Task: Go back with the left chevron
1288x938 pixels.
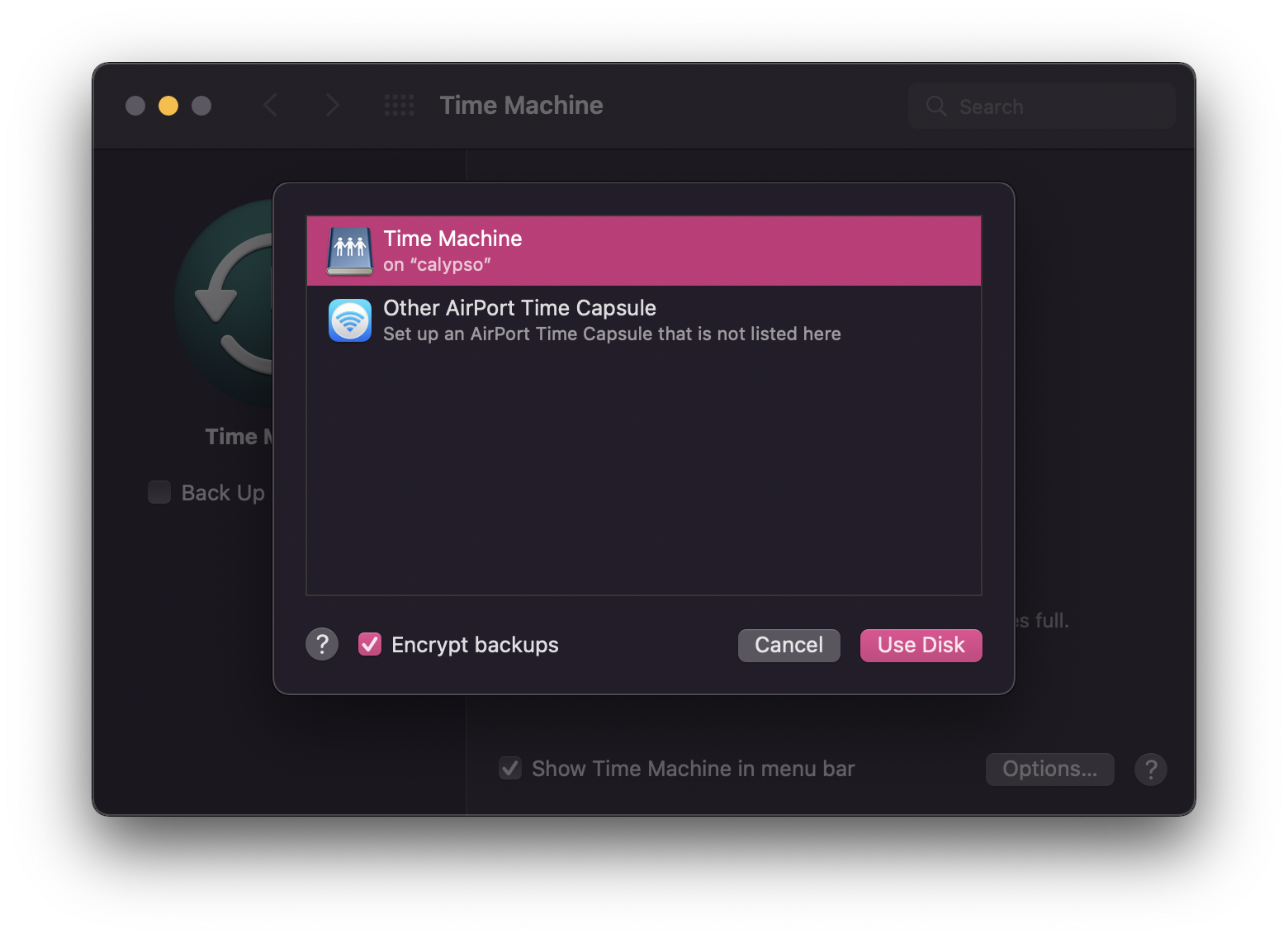Action: tap(270, 105)
